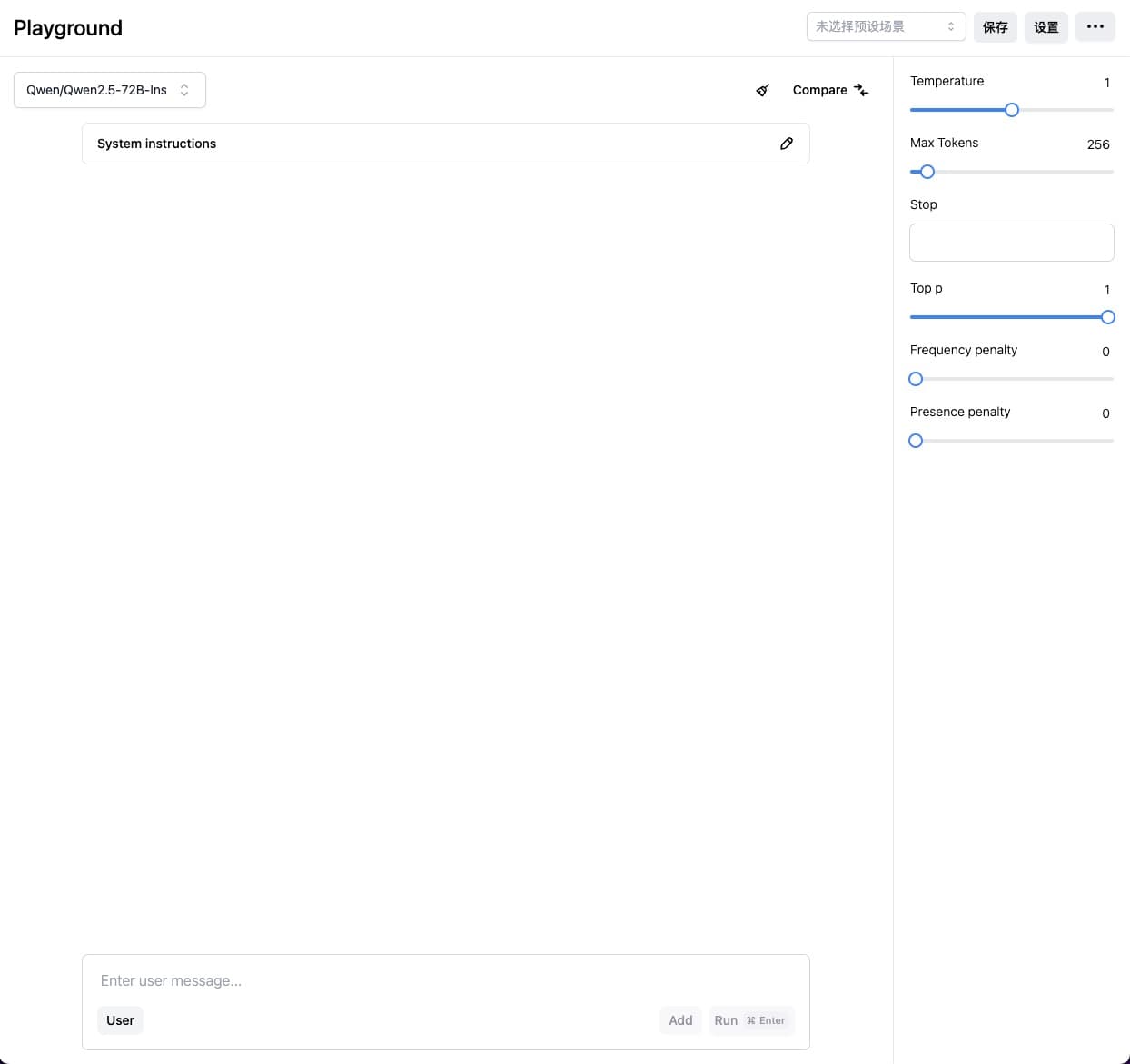Screen dimensions: 1130x1064
Task: Focus the Enter user message text box
Action: tap(445, 980)
